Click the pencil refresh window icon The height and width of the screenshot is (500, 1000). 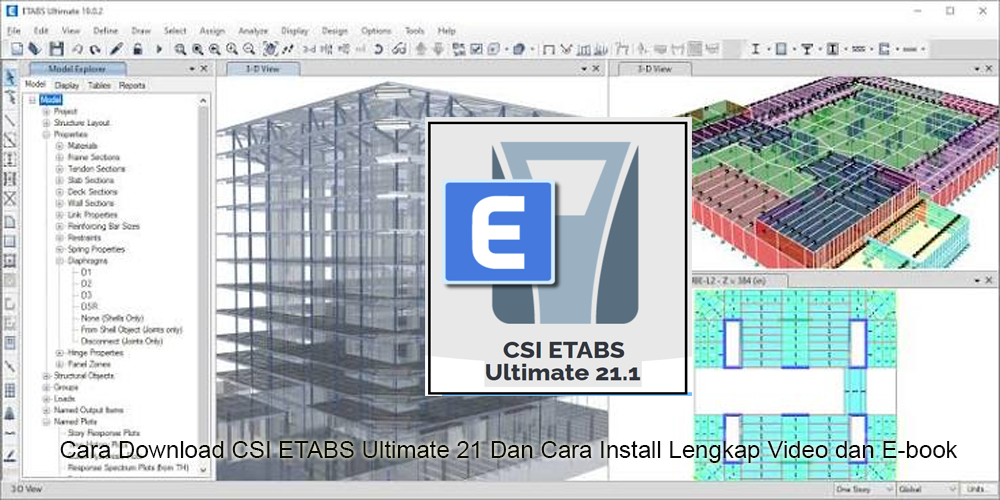tap(116, 49)
